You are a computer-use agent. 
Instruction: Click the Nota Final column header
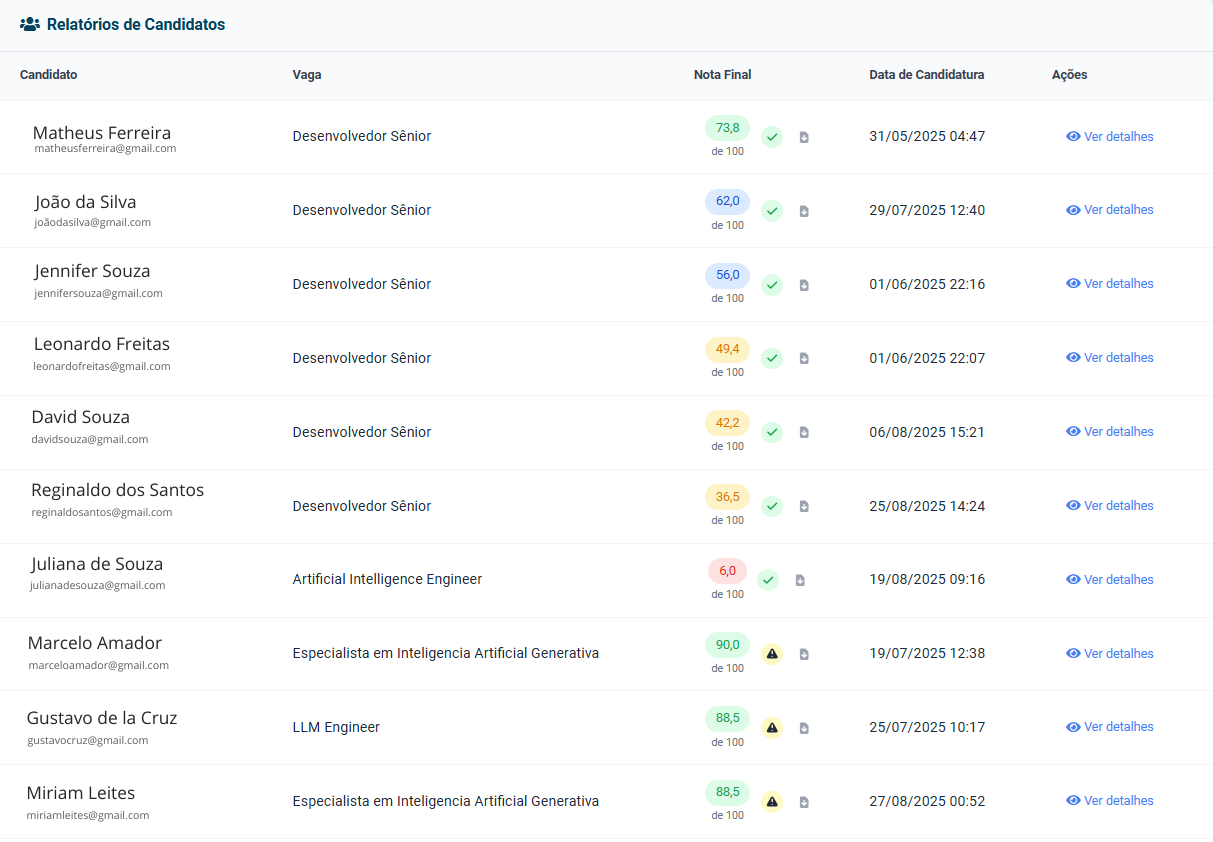(x=722, y=75)
